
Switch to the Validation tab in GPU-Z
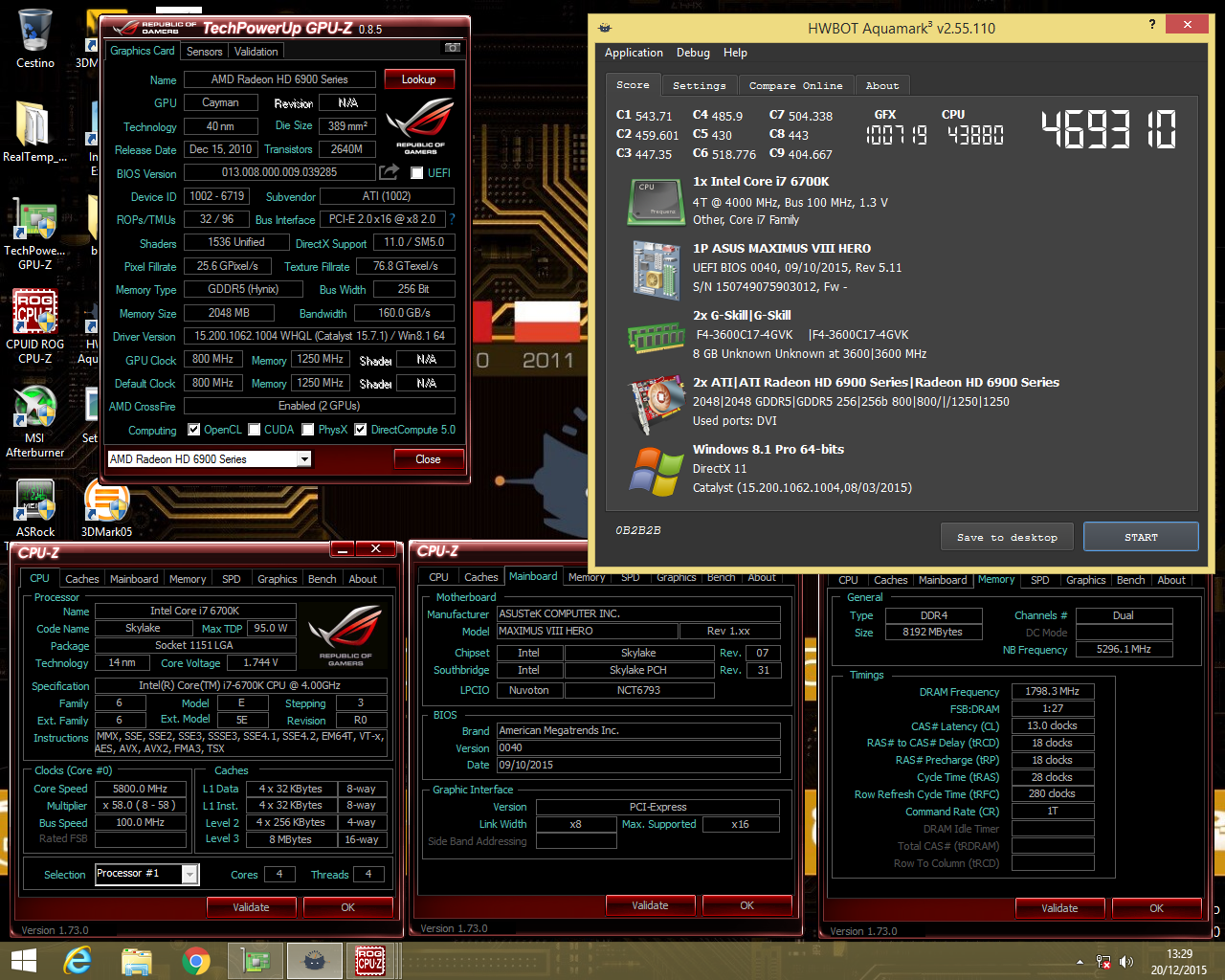tap(256, 52)
